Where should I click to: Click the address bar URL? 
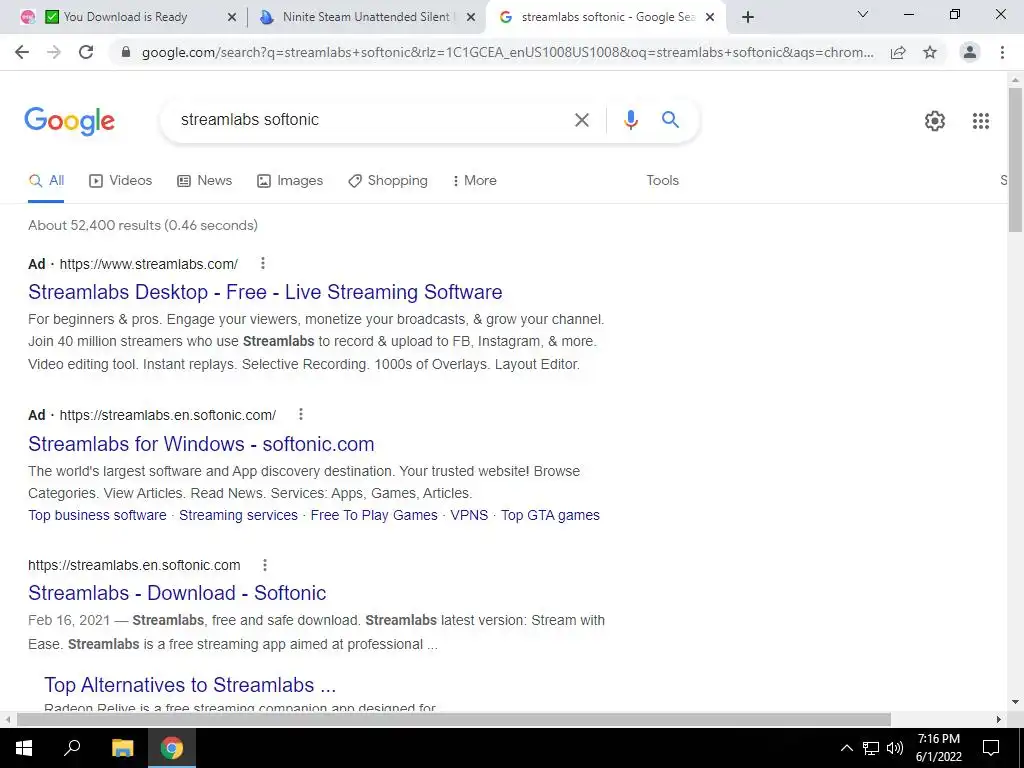507,52
